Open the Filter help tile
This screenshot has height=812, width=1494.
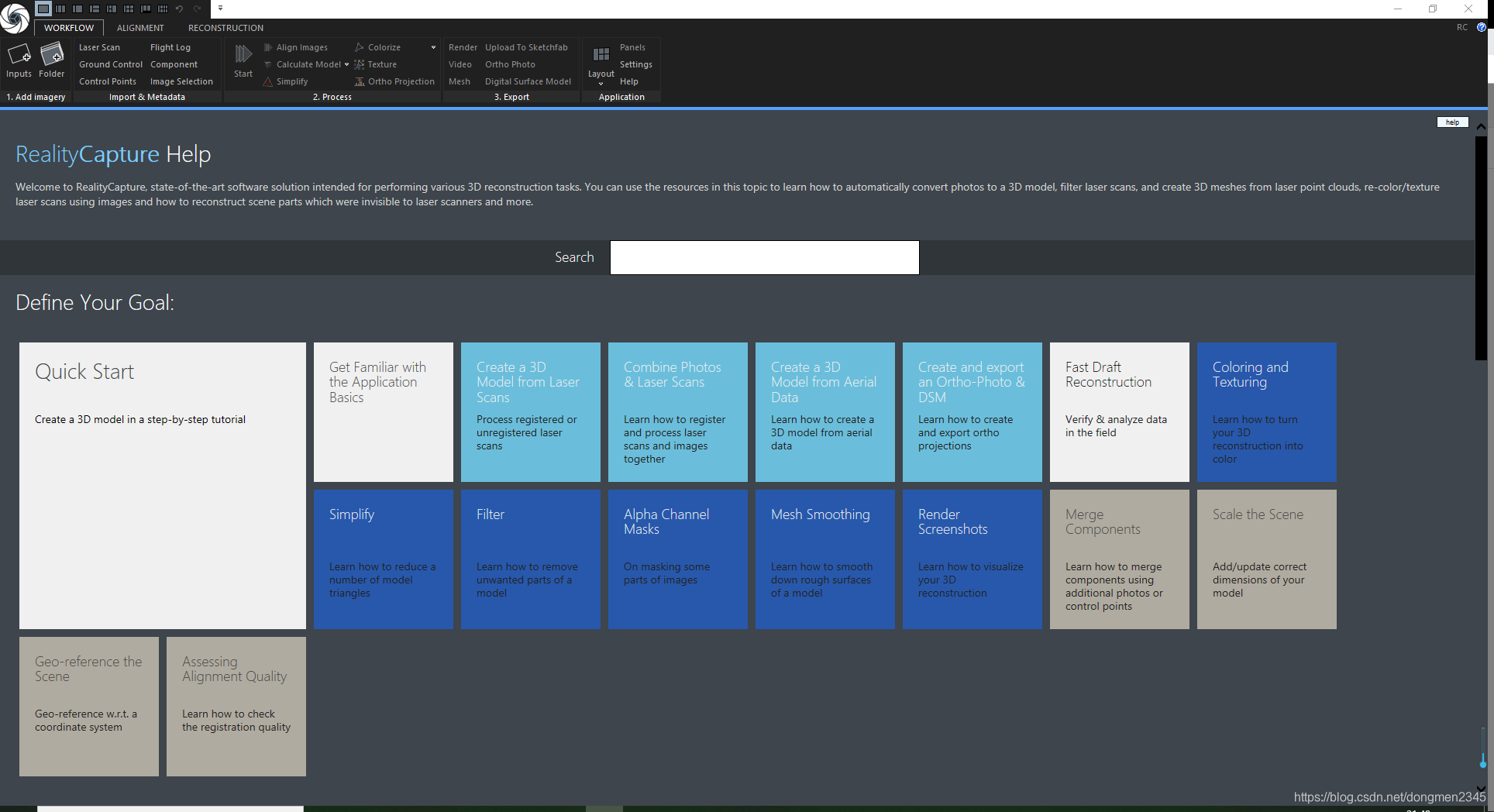pos(531,559)
